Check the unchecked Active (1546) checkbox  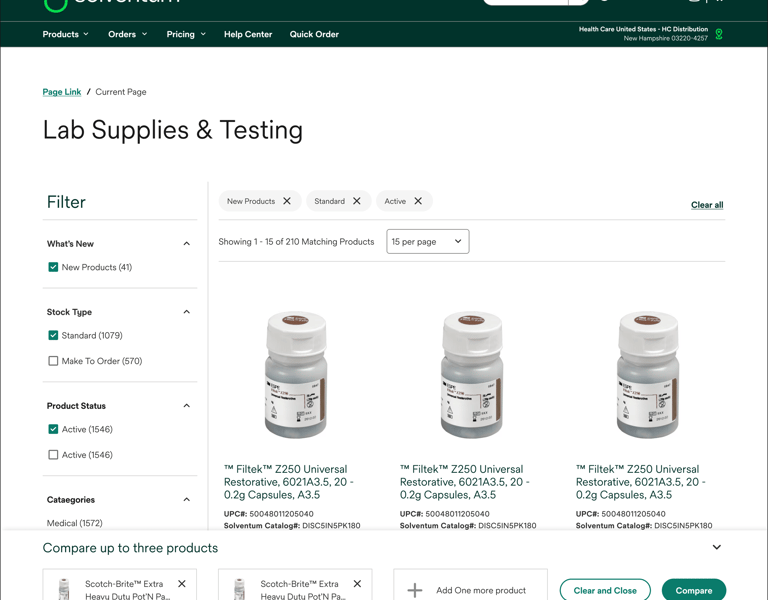53,455
